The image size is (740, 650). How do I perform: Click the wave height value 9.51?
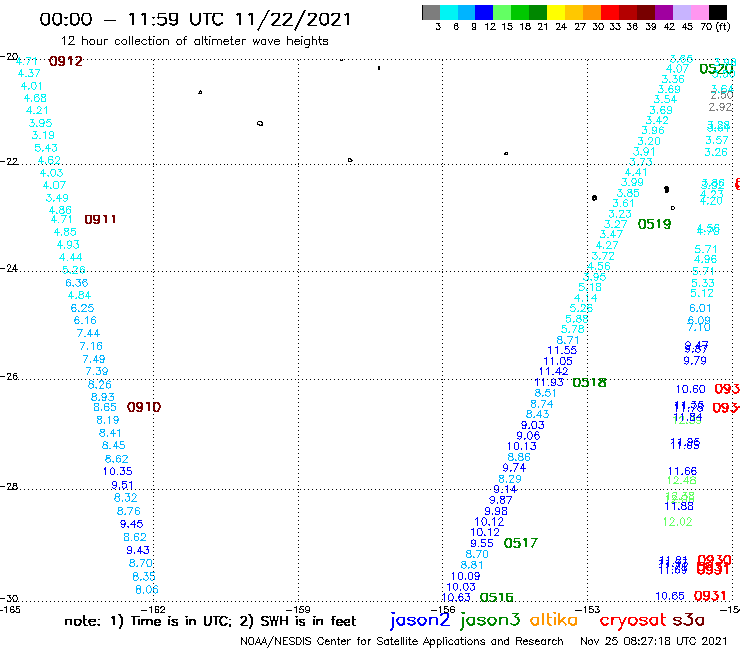tap(122, 485)
